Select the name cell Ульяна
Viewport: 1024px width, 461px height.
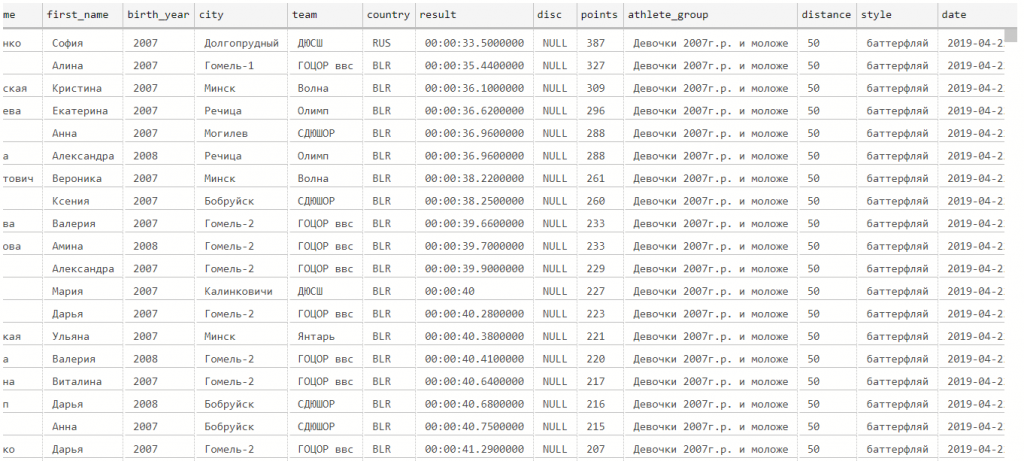71,336
